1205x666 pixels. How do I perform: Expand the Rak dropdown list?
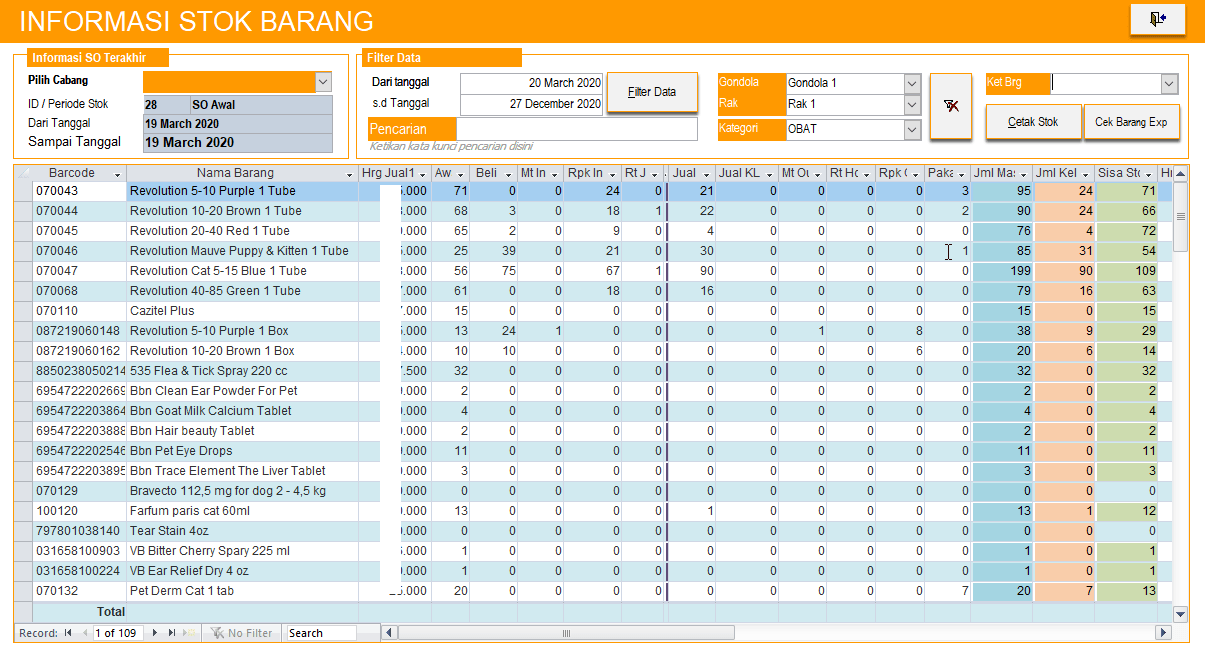(x=911, y=105)
